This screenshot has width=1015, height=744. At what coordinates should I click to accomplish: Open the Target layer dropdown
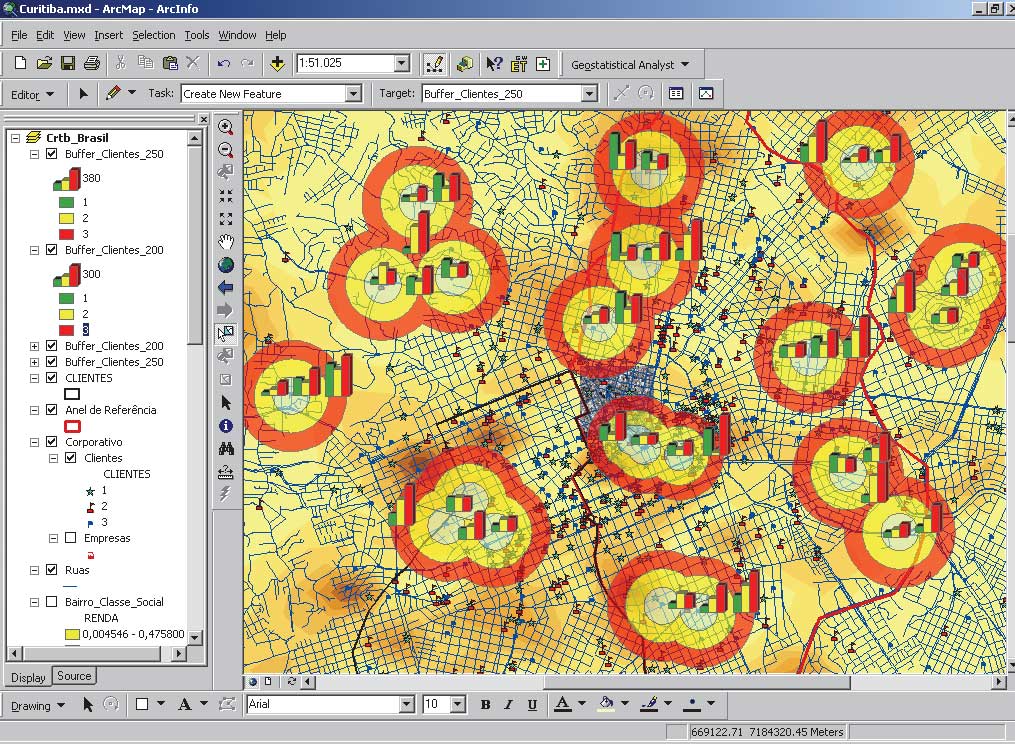[589, 94]
